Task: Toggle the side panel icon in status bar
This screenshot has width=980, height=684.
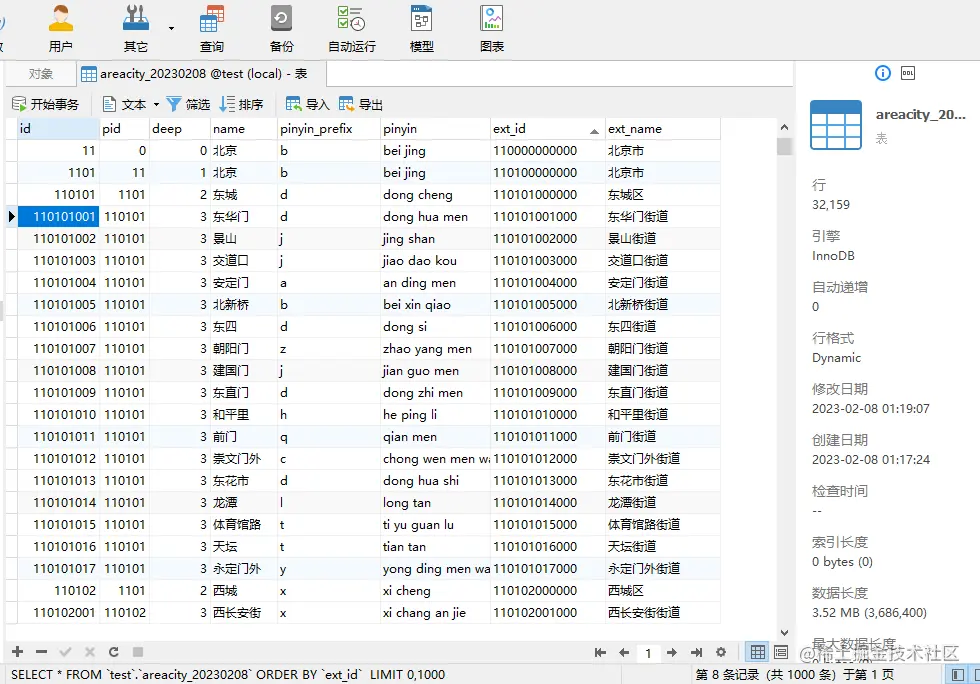Action: [x=957, y=675]
